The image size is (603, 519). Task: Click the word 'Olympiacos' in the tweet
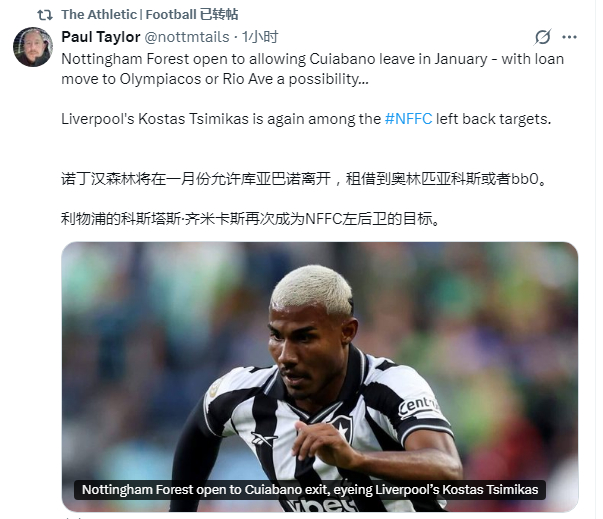click(160, 79)
